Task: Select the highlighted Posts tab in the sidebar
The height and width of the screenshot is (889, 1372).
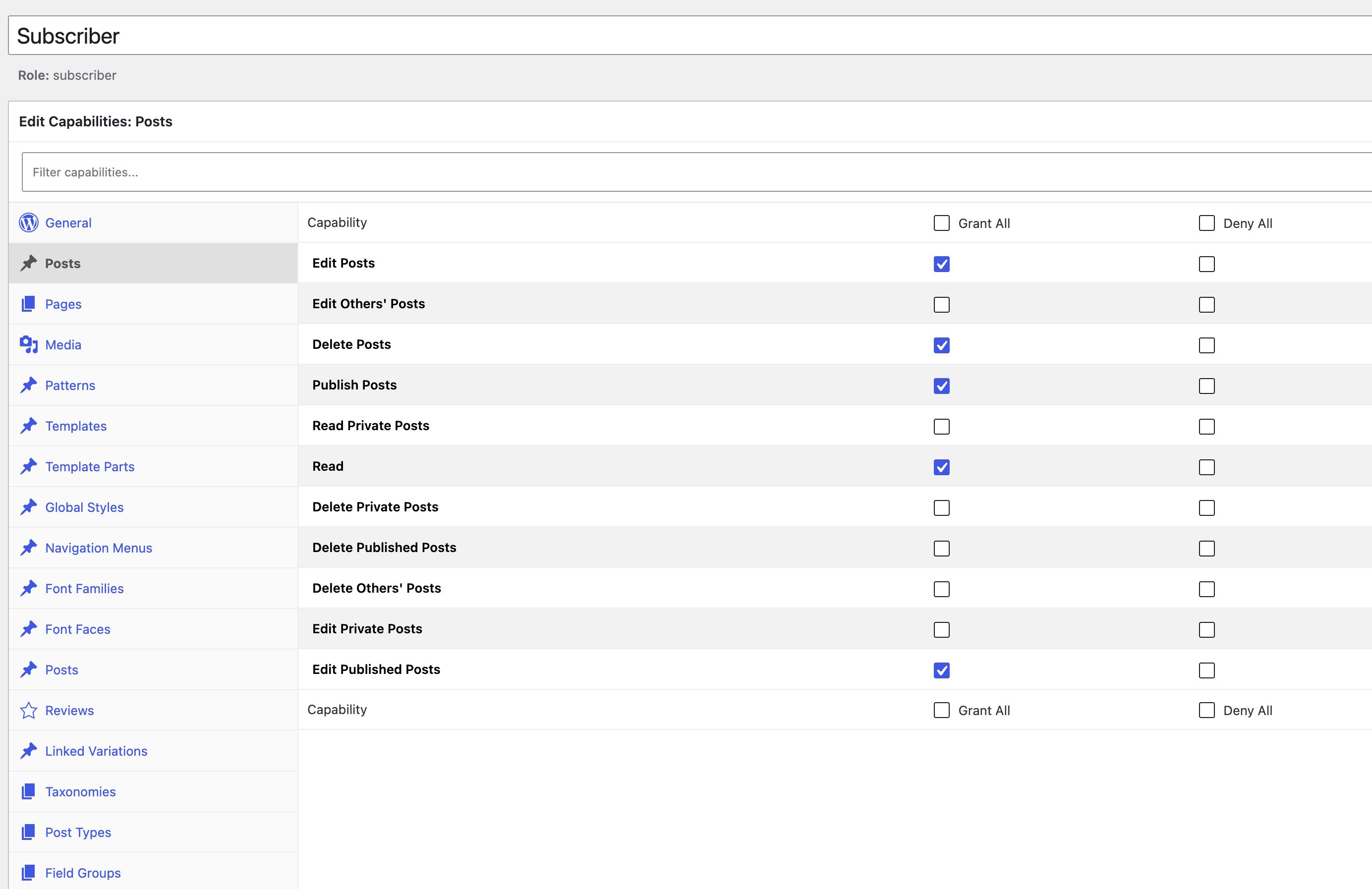Action: 153,263
